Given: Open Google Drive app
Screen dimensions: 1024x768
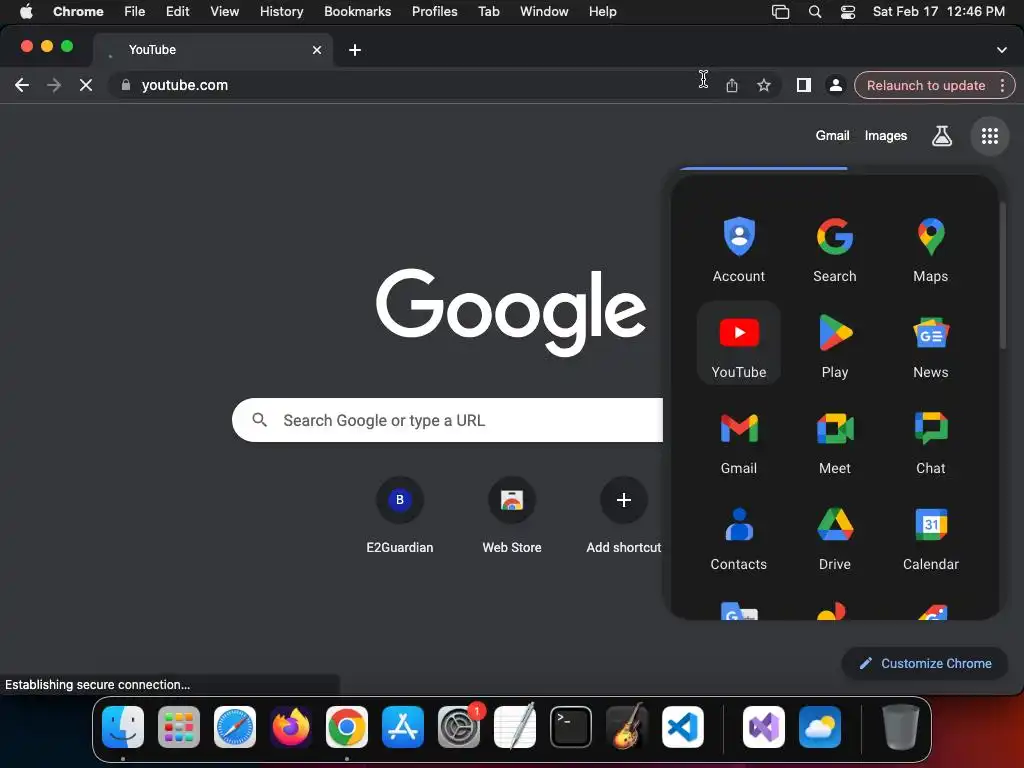Looking at the screenshot, I should (835, 537).
